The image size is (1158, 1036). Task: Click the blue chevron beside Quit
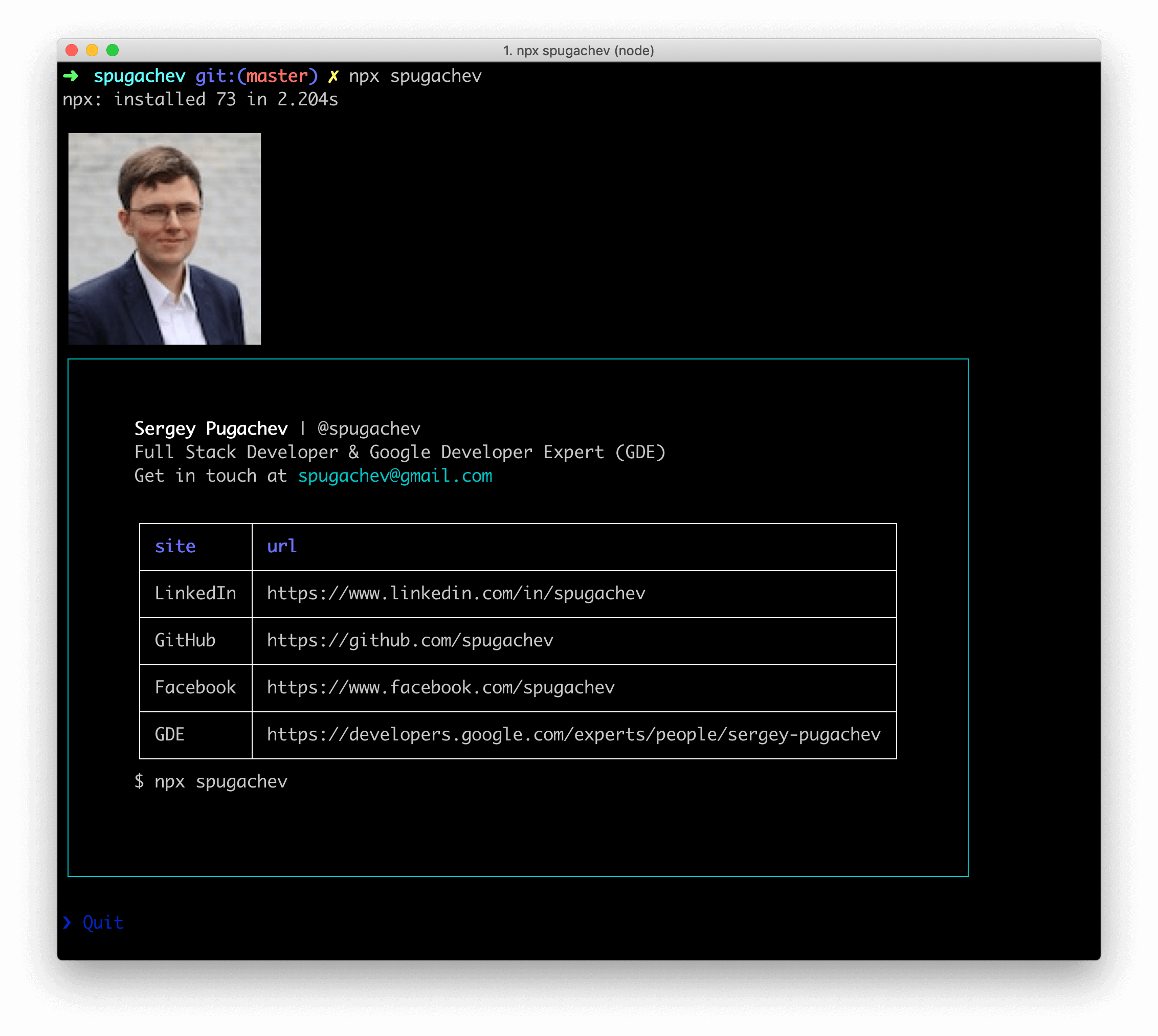point(67,922)
